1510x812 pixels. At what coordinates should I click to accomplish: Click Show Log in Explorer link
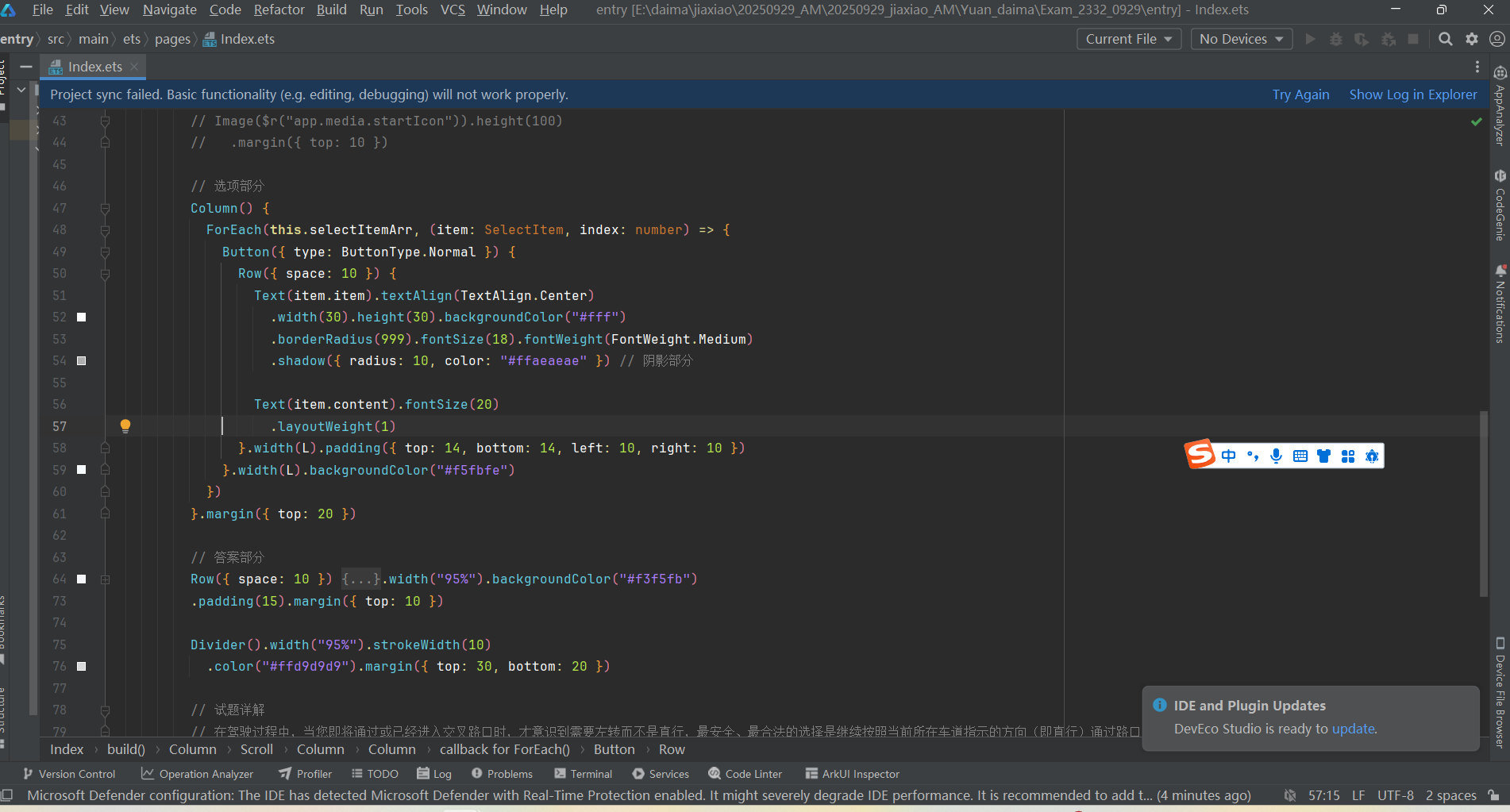pyautogui.click(x=1412, y=94)
